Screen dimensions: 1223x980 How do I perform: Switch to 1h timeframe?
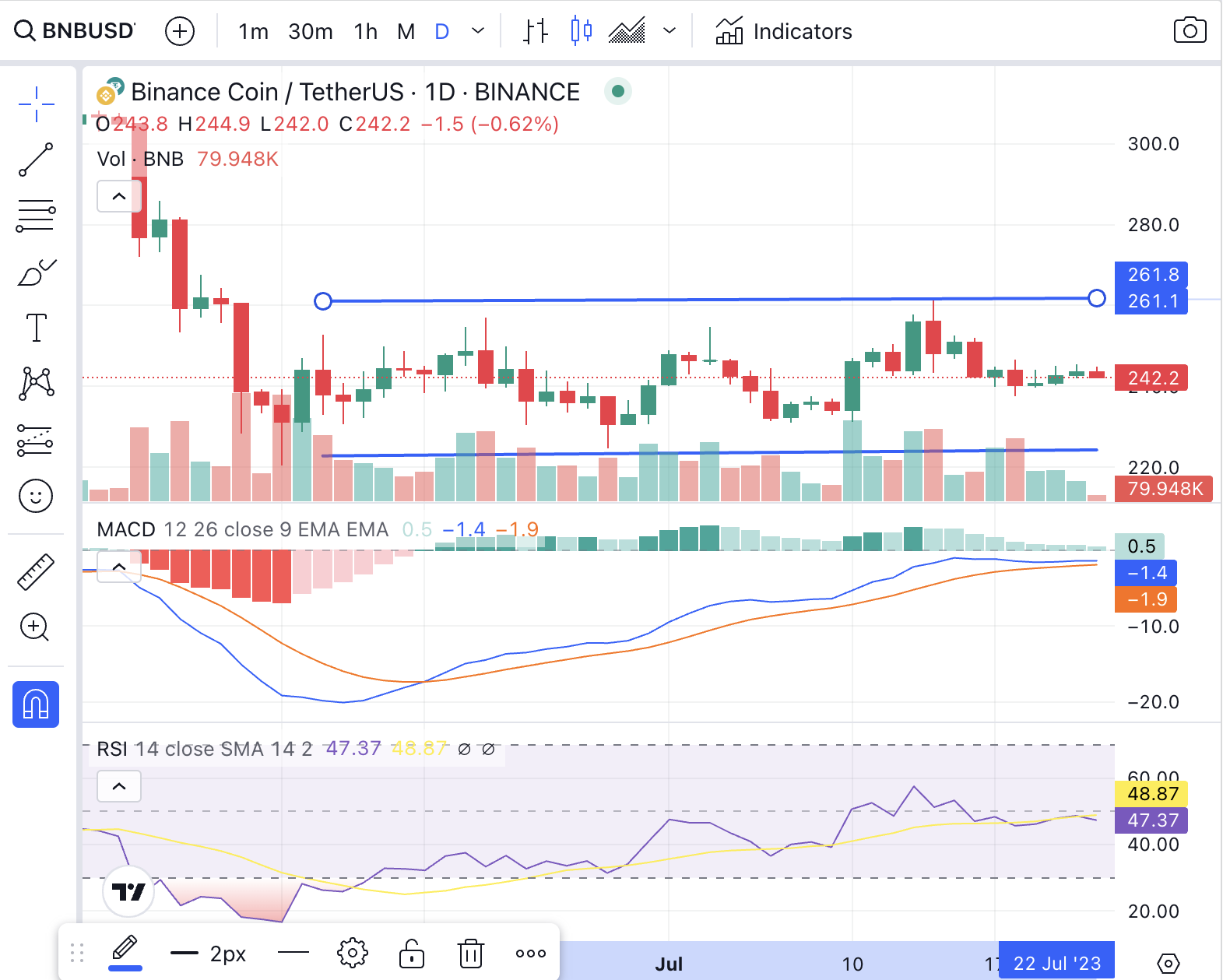(x=365, y=31)
